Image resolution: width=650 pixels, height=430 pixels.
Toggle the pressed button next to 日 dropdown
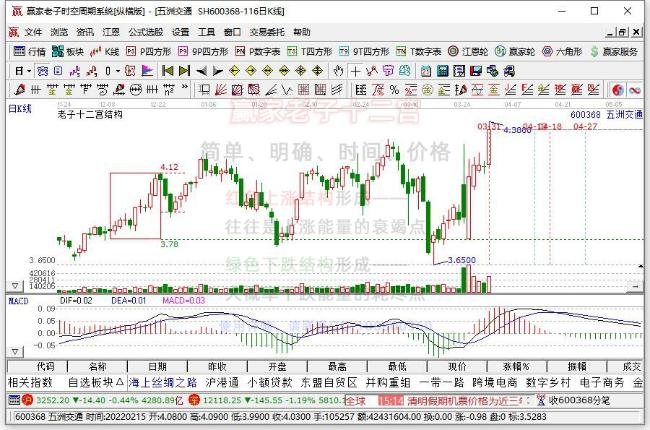(x=42, y=71)
